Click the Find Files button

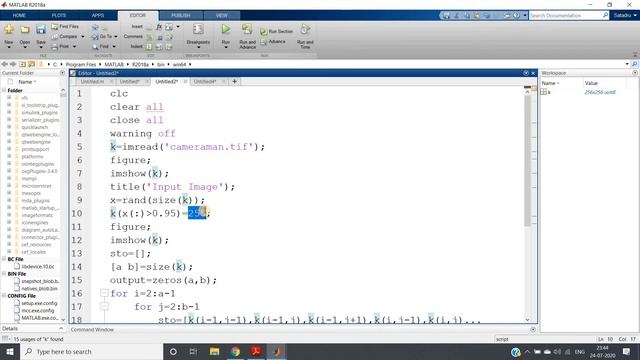pyautogui.click(x=65, y=26)
